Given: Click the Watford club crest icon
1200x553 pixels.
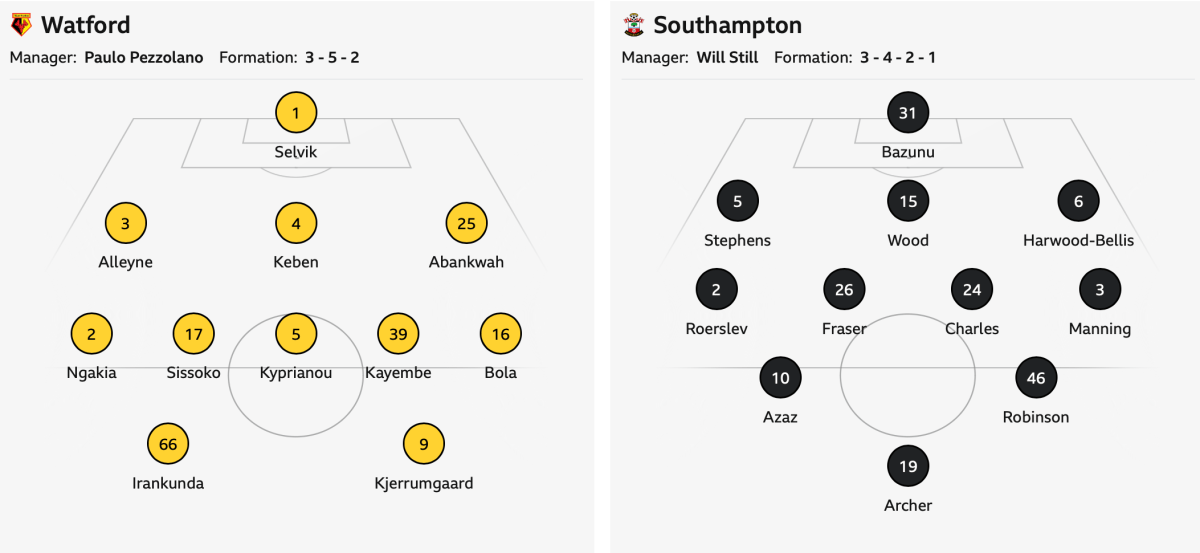Looking at the screenshot, I should coord(21,25).
